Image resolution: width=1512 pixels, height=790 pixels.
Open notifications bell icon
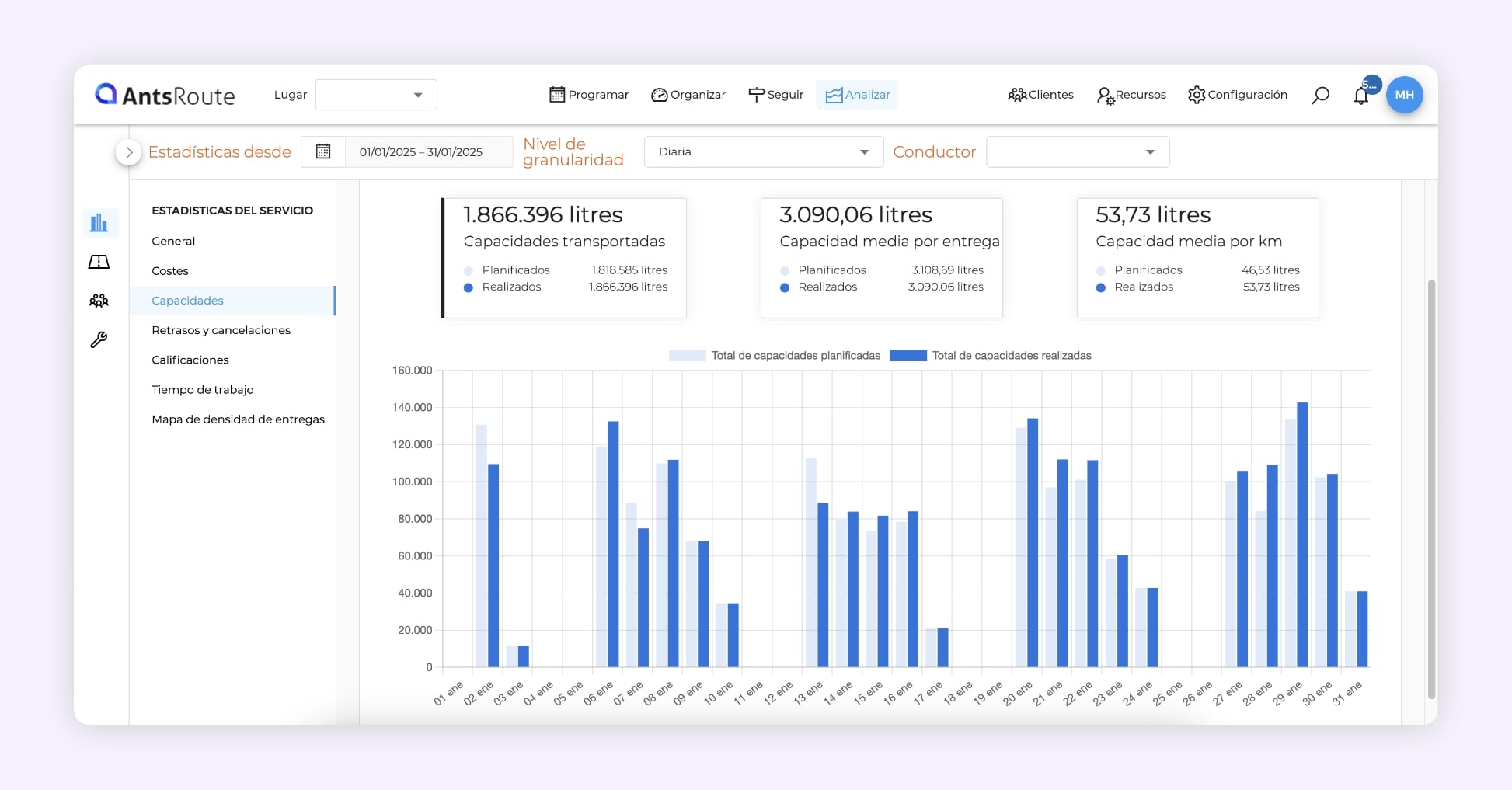[1360, 96]
